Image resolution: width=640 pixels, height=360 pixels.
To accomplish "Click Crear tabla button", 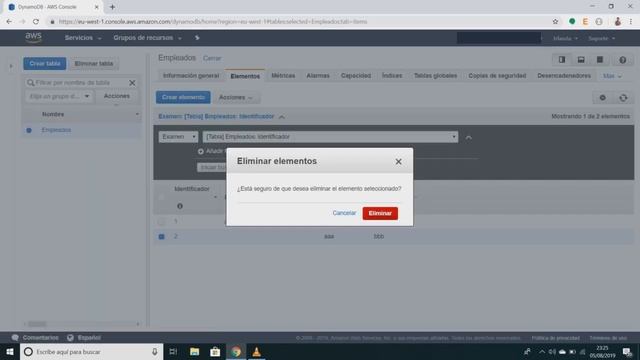I will pos(44,64).
